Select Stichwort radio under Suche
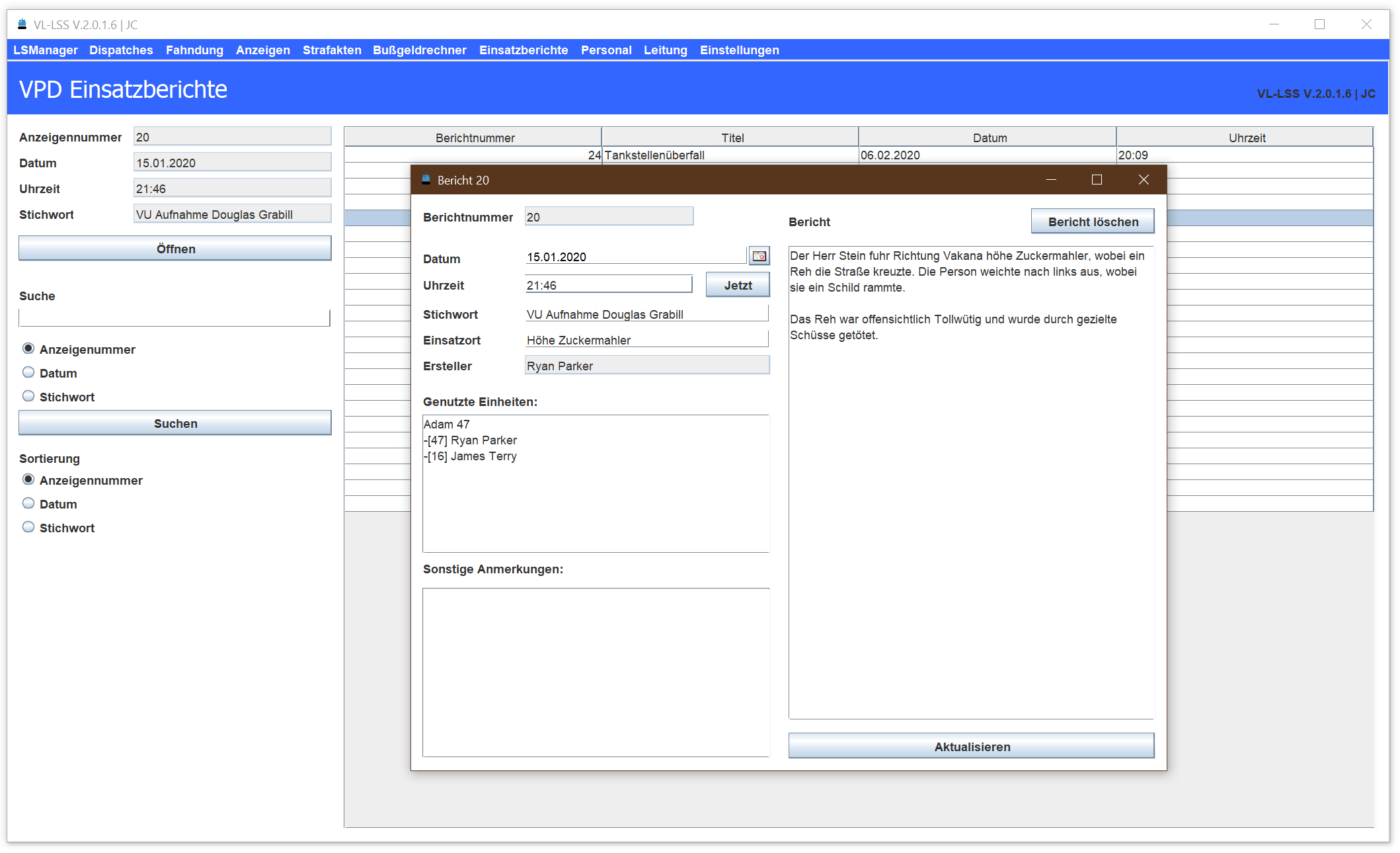 coord(28,396)
